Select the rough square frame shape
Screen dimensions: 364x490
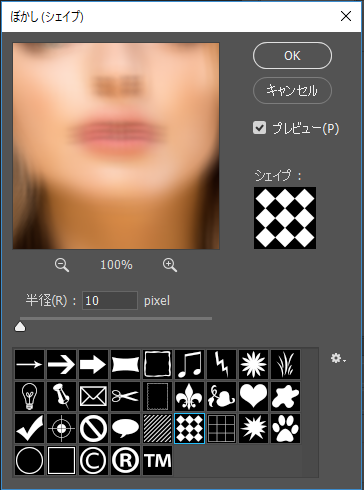[x=157, y=364]
